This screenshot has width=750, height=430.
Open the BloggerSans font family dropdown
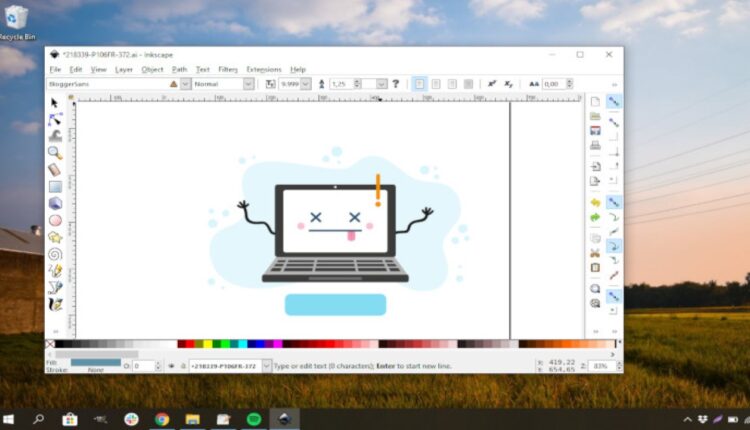pos(173,84)
